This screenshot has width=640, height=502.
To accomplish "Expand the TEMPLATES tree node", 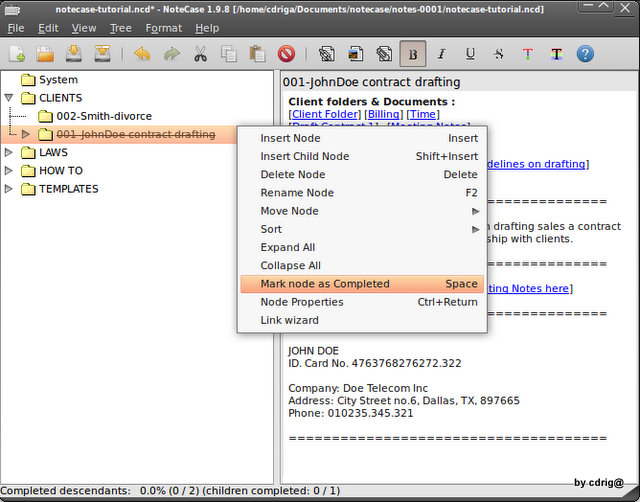I will click(x=9, y=189).
